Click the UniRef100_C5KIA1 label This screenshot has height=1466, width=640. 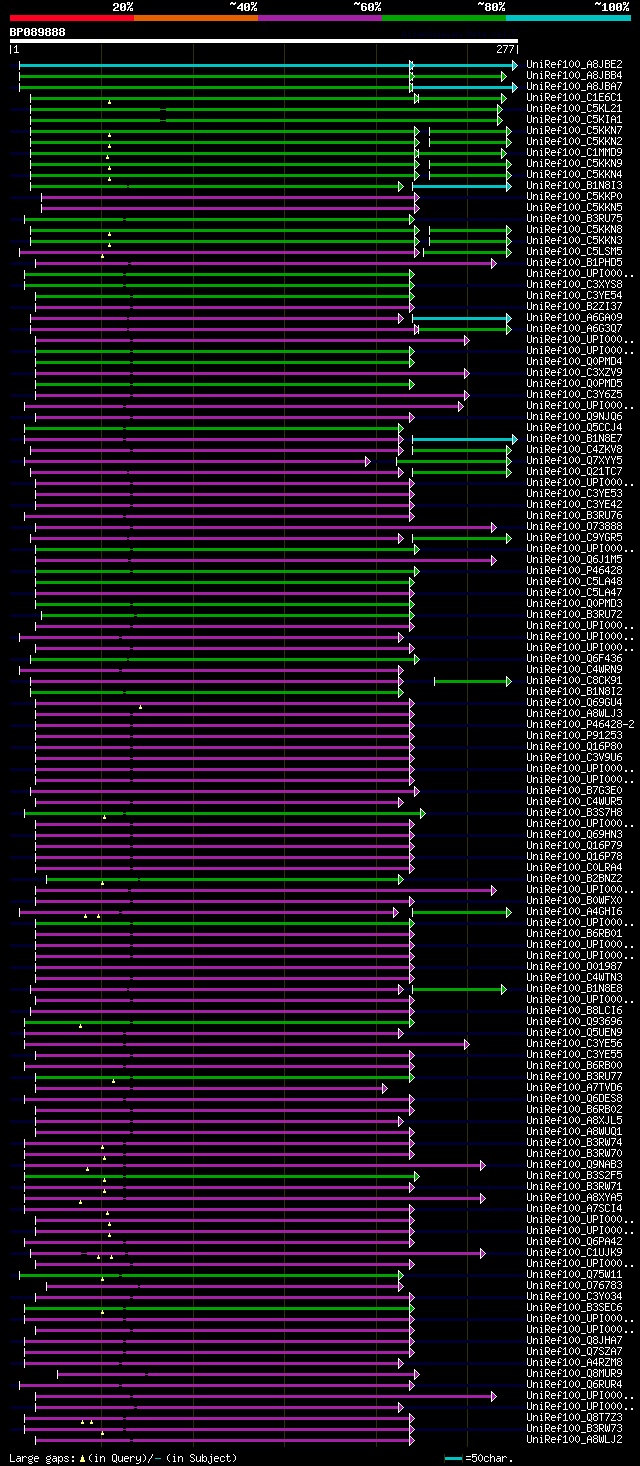(574, 119)
